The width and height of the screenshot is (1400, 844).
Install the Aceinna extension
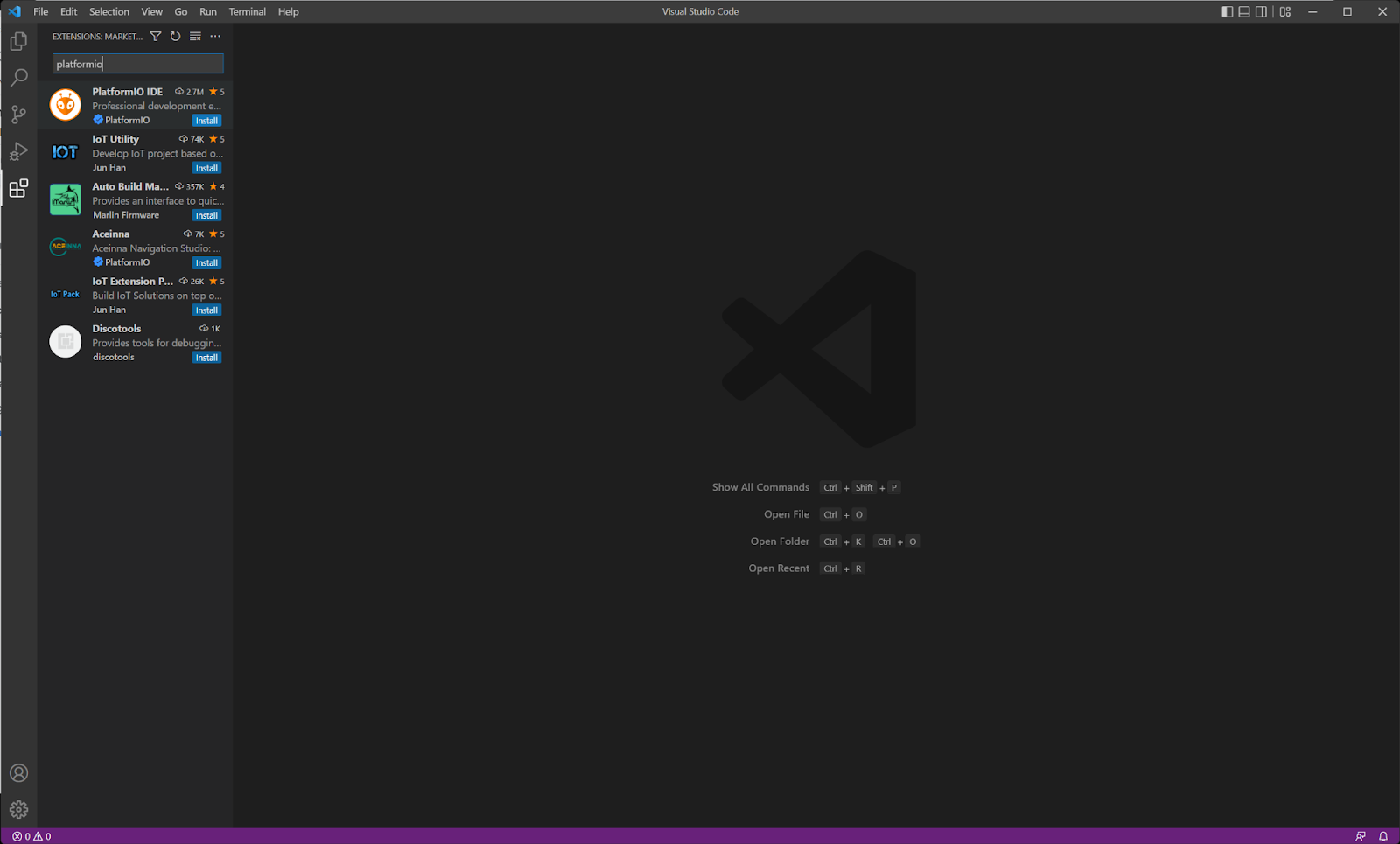[206, 262]
